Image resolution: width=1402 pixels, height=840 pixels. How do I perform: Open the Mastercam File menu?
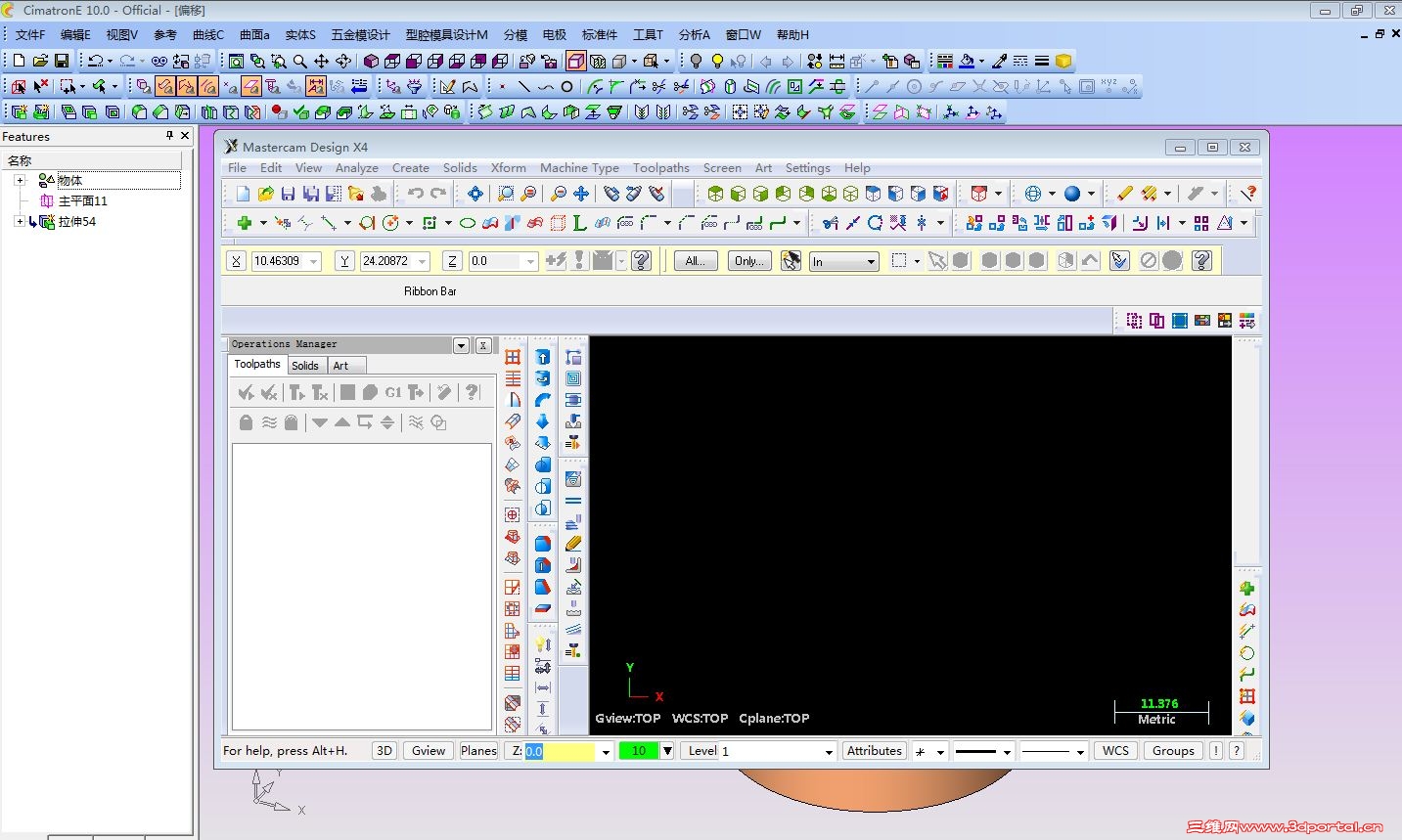(x=238, y=168)
